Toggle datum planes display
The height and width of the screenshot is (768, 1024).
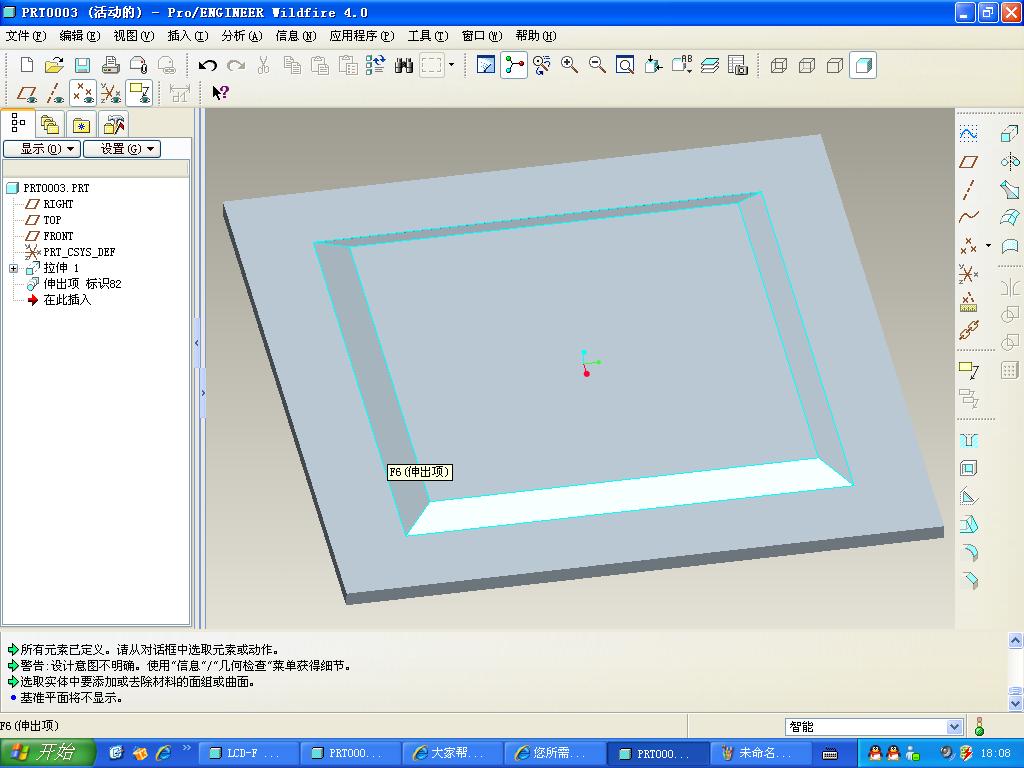coord(27,93)
